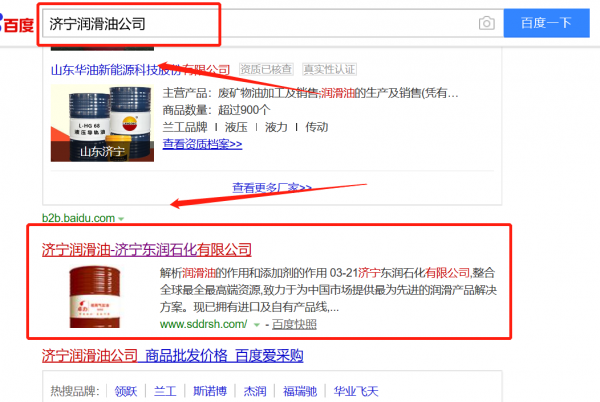Open dropdown arrow beside www.sddrsh.com
The height and width of the screenshot is (402, 600).
click(256, 325)
